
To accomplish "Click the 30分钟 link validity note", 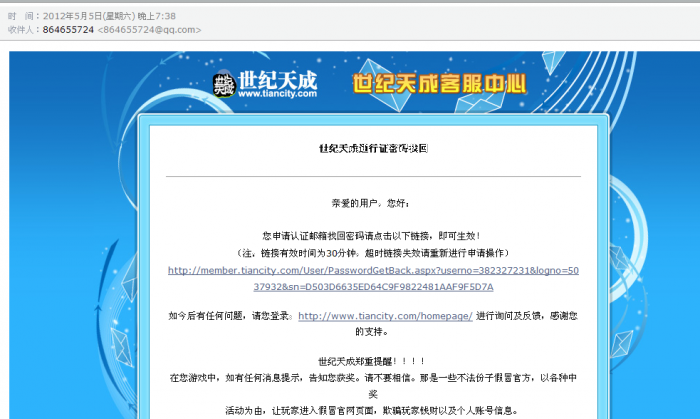I will click(373, 253).
